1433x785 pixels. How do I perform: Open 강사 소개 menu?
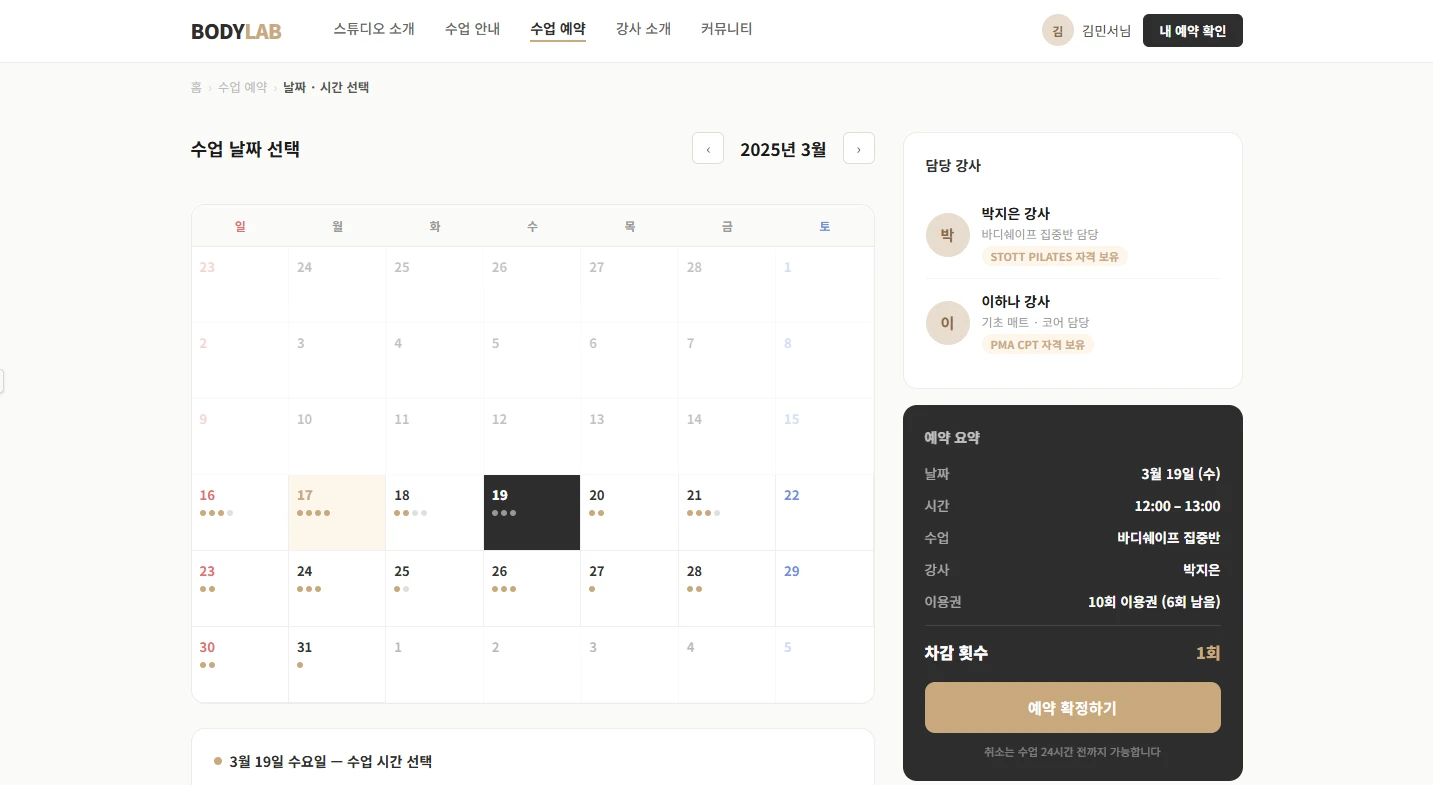point(644,29)
